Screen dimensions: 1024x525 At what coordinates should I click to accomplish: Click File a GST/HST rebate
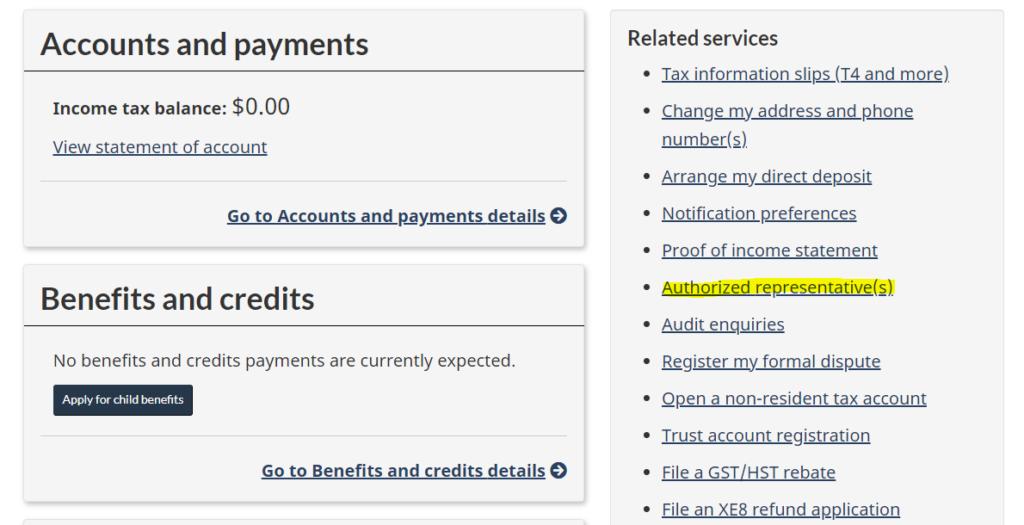(x=748, y=472)
